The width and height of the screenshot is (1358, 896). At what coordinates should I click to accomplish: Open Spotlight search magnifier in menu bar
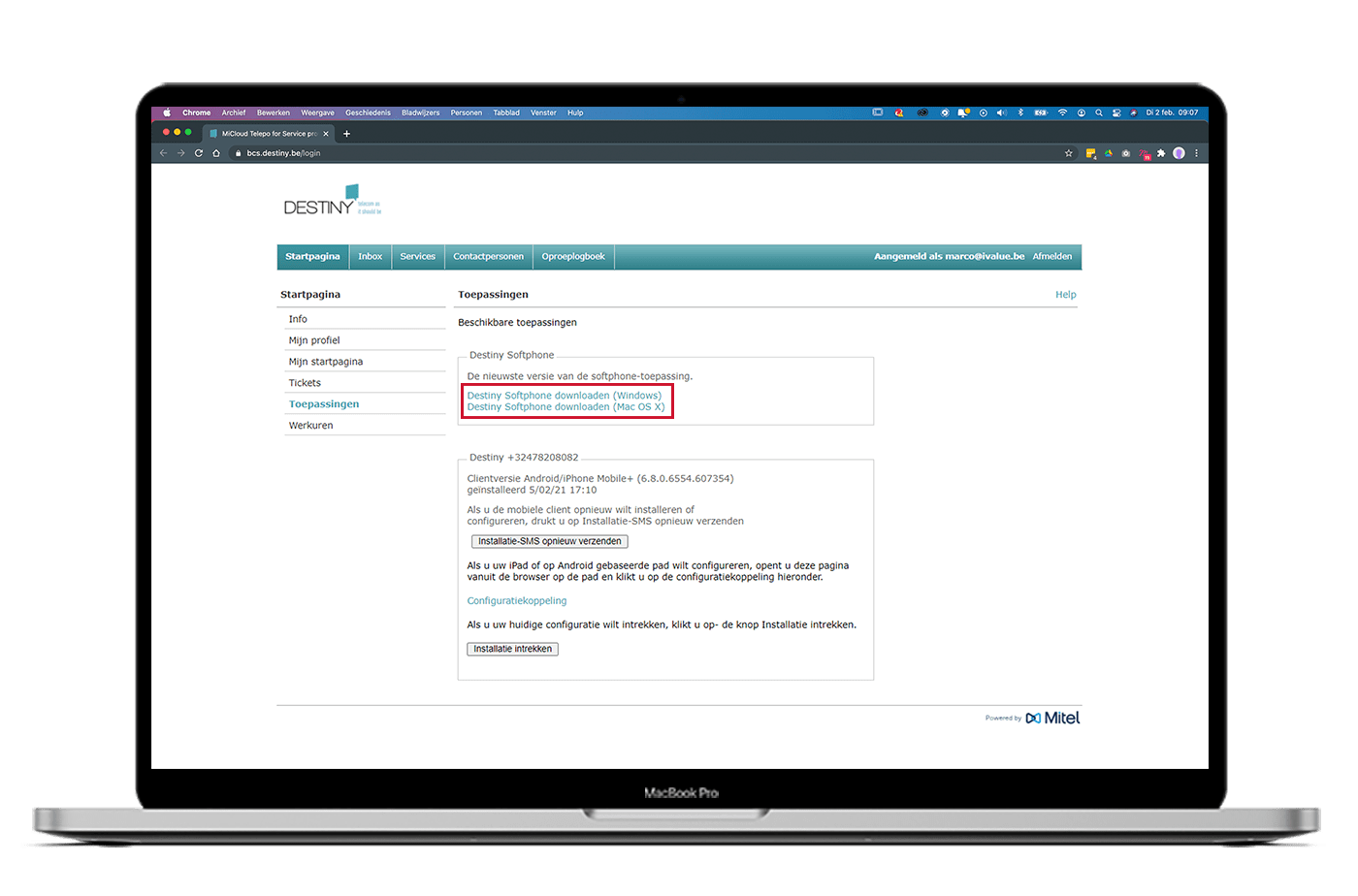click(1099, 112)
